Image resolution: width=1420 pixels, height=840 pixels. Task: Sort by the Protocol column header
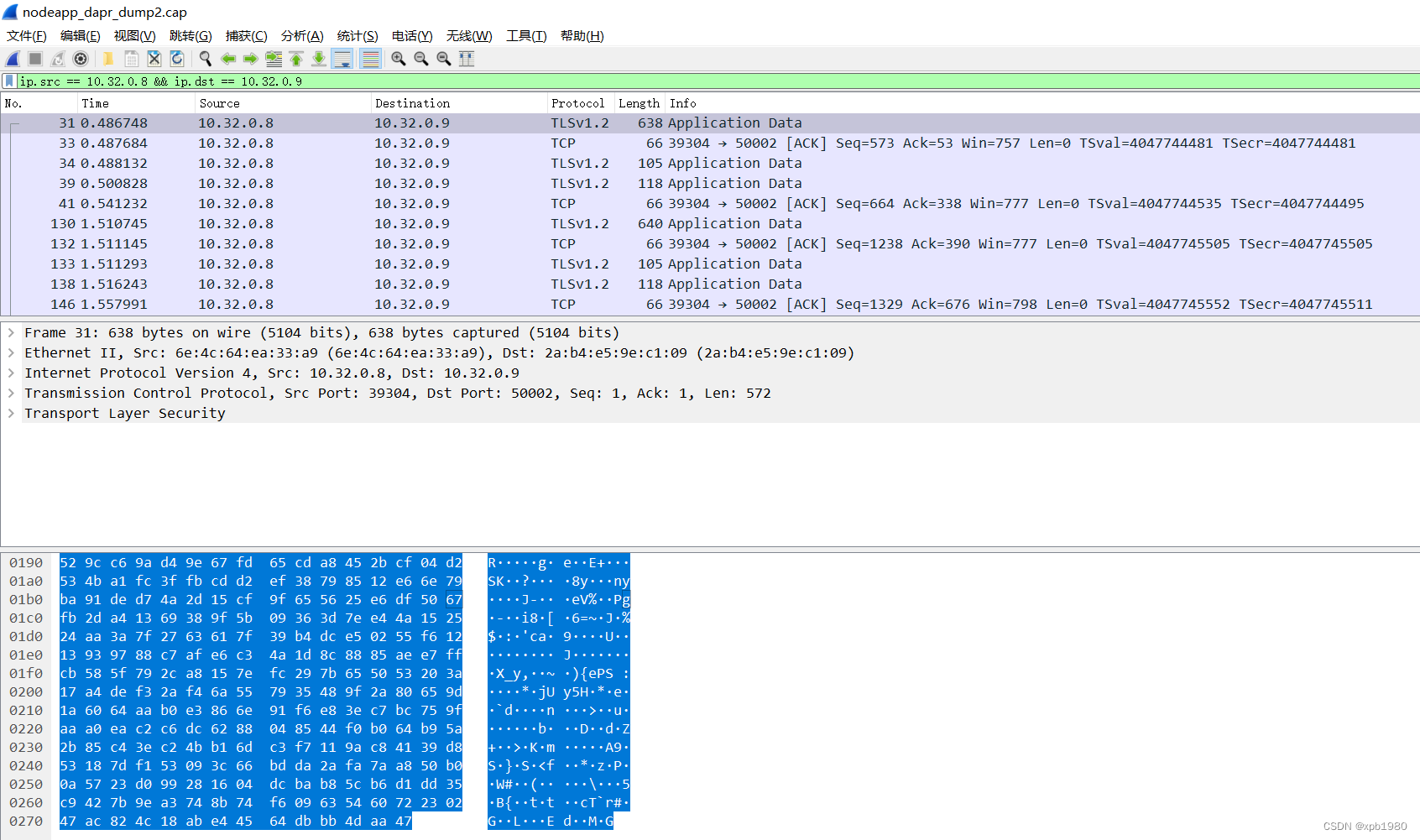click(581, 103)
